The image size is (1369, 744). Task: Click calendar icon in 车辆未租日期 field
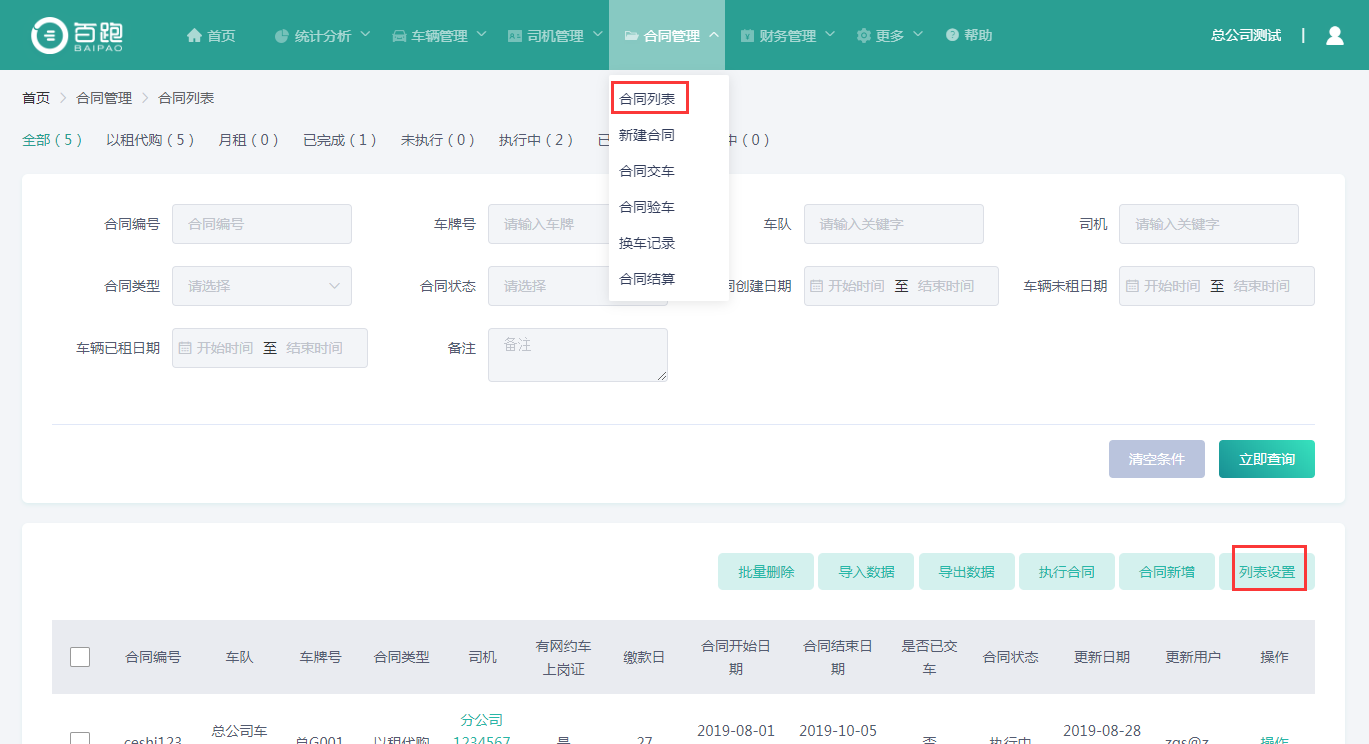[x=1132, y=286]
